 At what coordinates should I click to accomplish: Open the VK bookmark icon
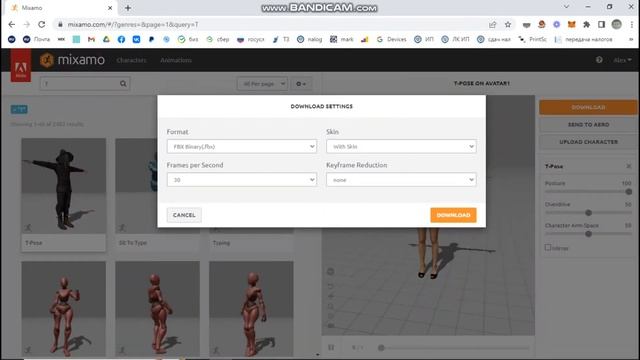(x=136, y=39)
